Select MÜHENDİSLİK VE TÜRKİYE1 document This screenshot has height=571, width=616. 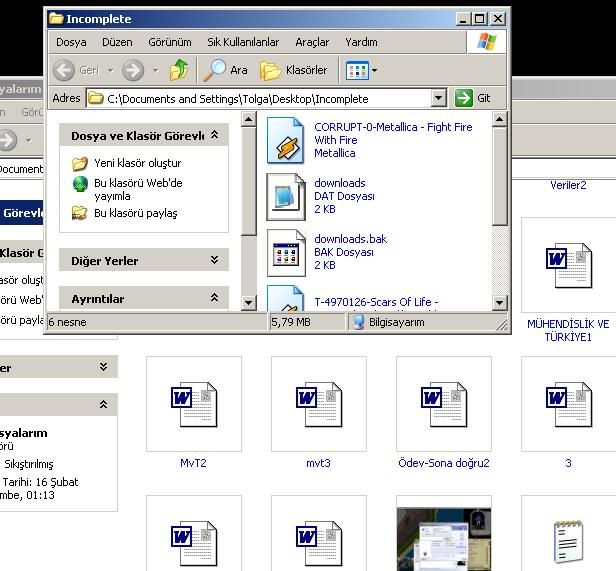568,266
